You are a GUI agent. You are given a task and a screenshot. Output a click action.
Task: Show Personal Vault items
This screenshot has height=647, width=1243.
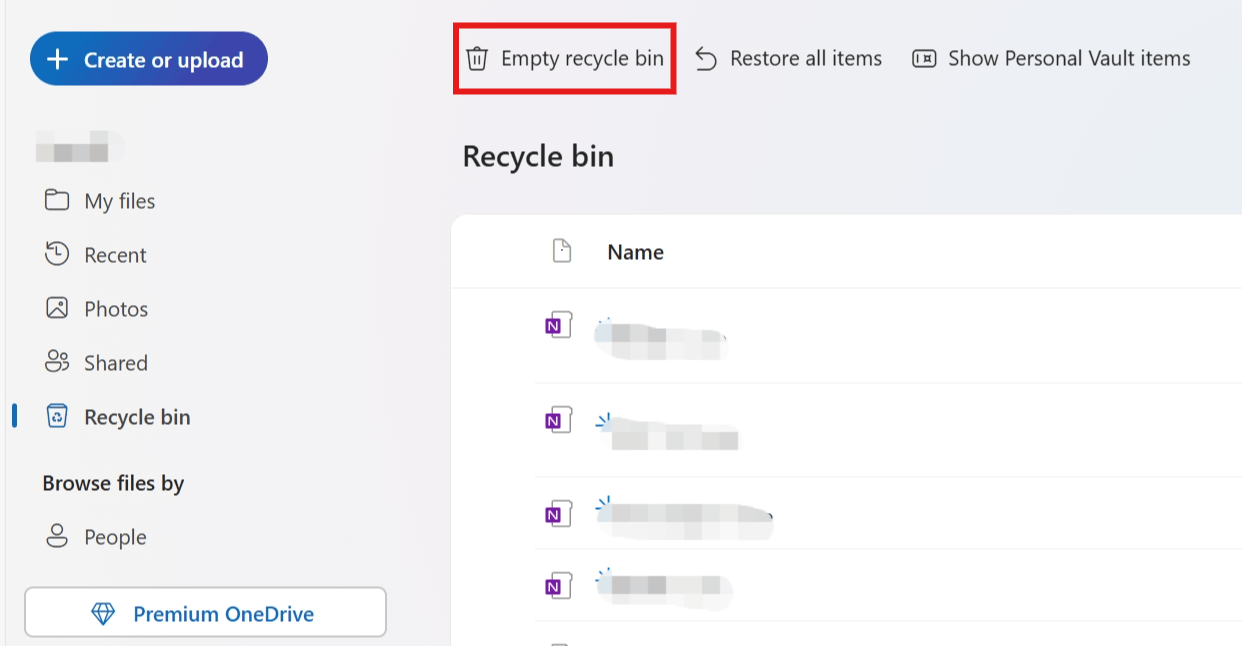point(1051,59)
